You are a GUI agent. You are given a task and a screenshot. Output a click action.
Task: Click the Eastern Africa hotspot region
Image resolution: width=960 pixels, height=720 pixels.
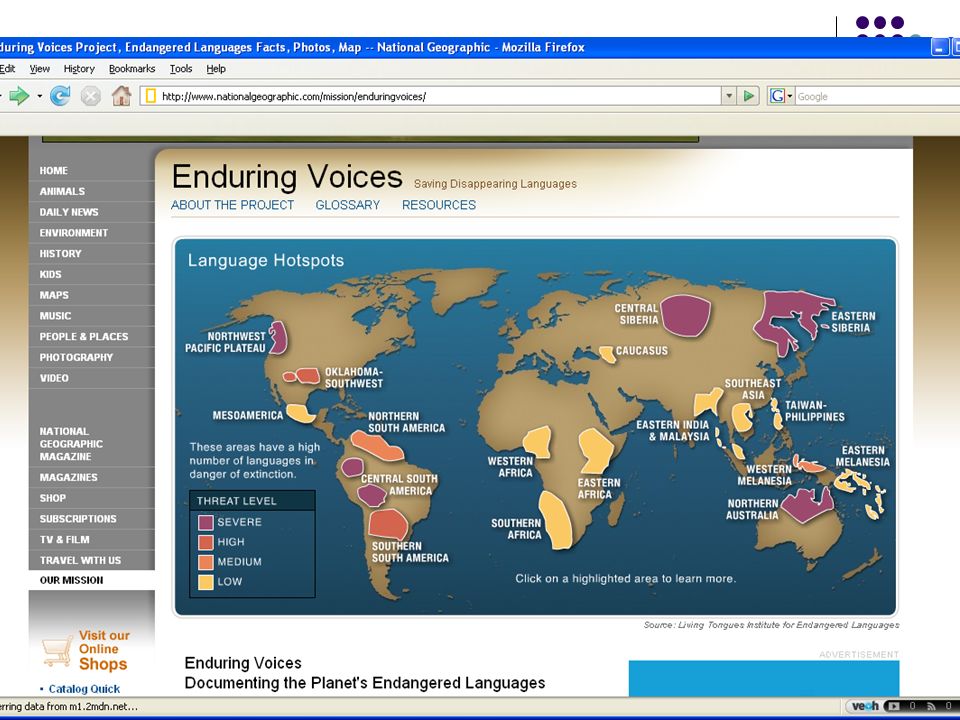[x=596, y=451]
